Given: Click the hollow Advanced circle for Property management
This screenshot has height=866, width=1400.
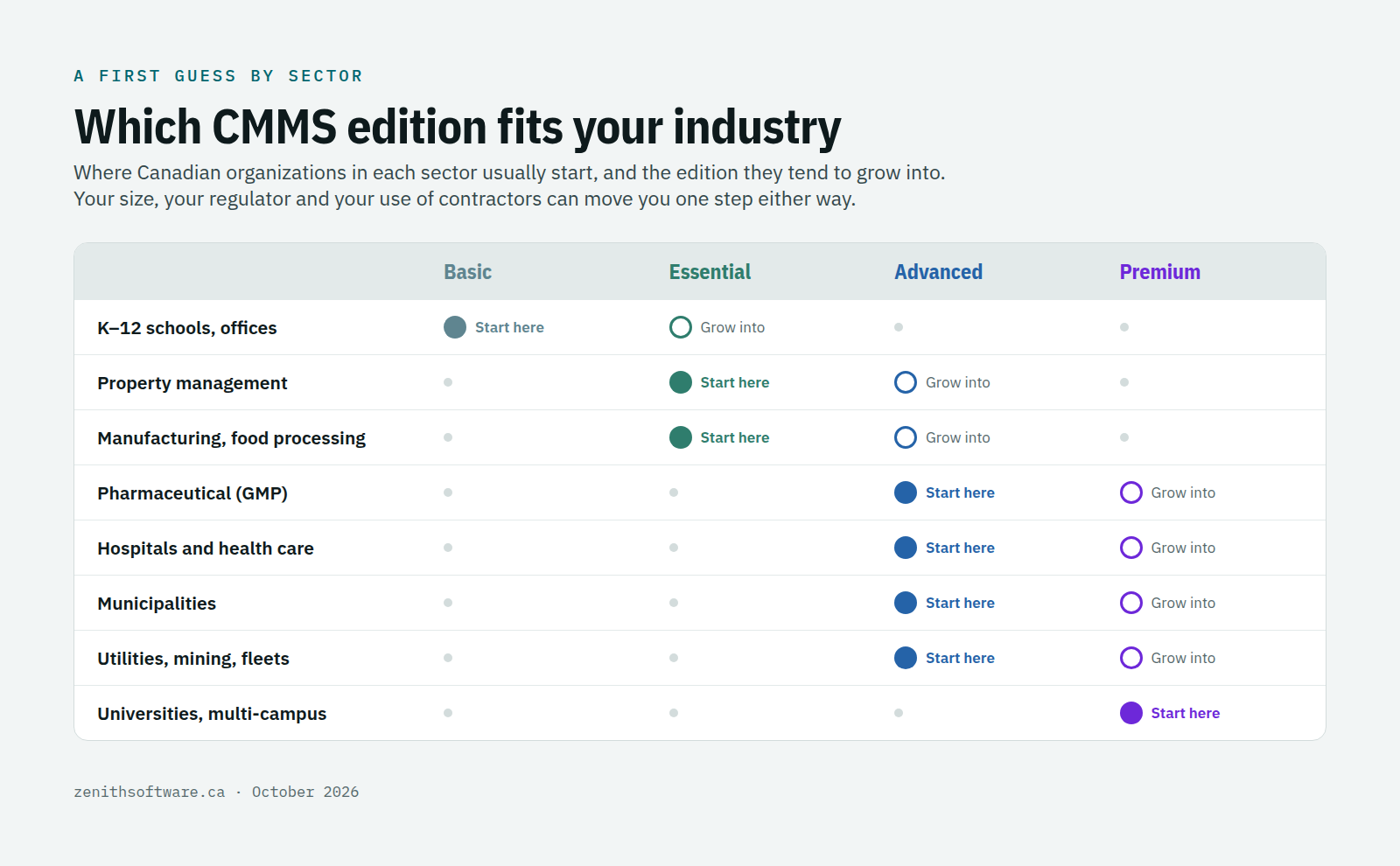Looking at the screenshot, I should pos(906,382).
